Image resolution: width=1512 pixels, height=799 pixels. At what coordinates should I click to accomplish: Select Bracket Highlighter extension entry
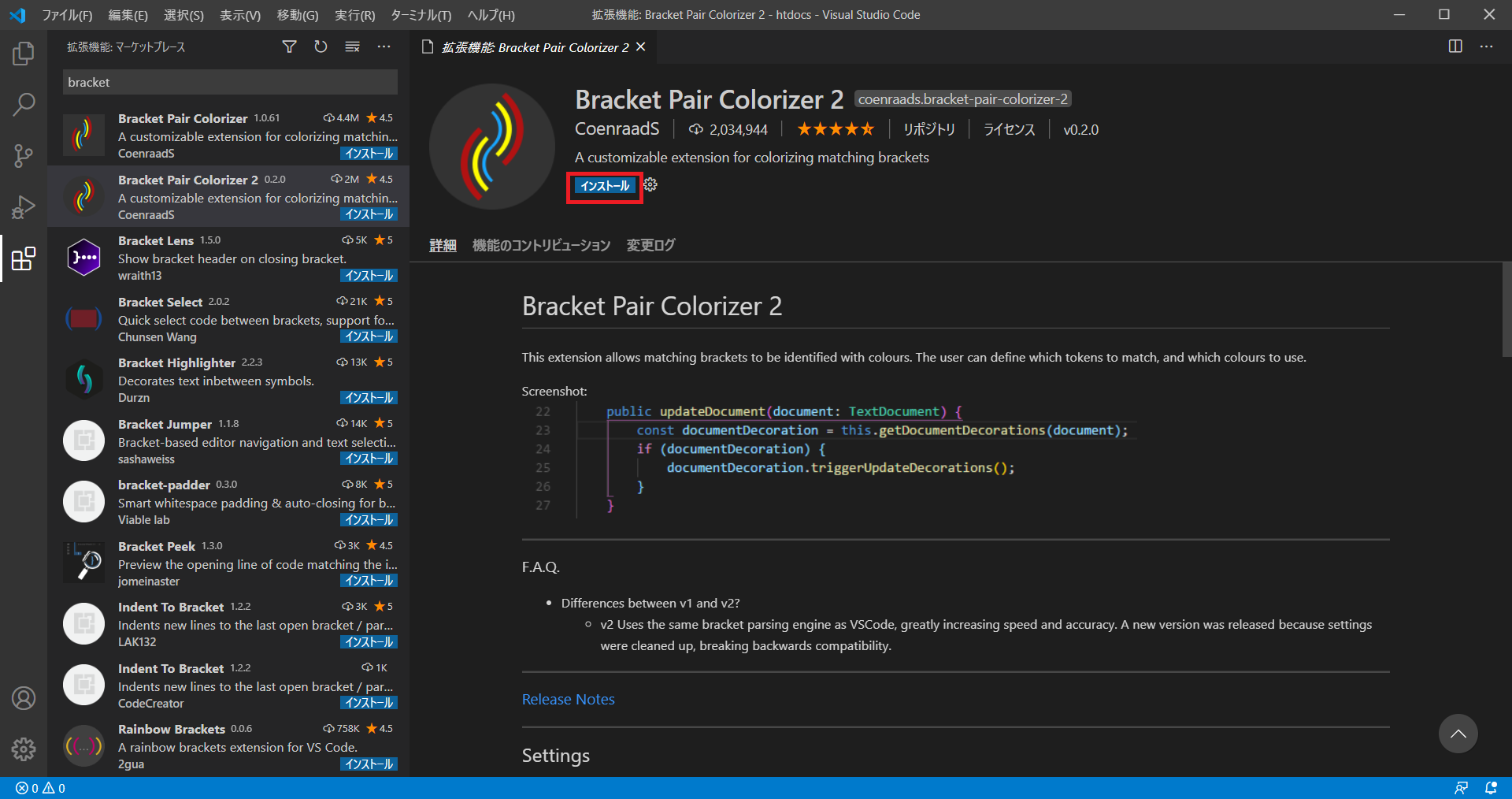point(228,380)
